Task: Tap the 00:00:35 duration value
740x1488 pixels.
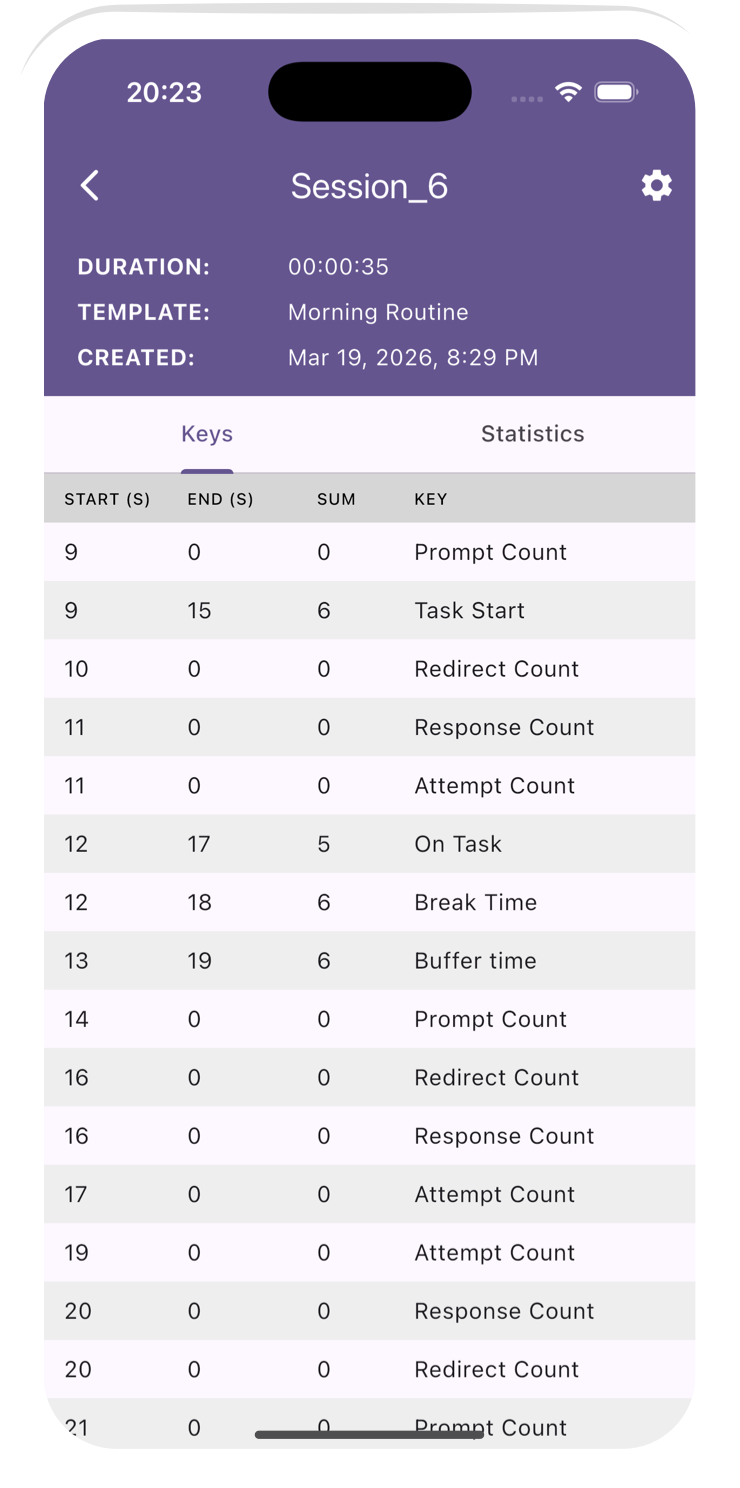Action: (x=338, y=267)
